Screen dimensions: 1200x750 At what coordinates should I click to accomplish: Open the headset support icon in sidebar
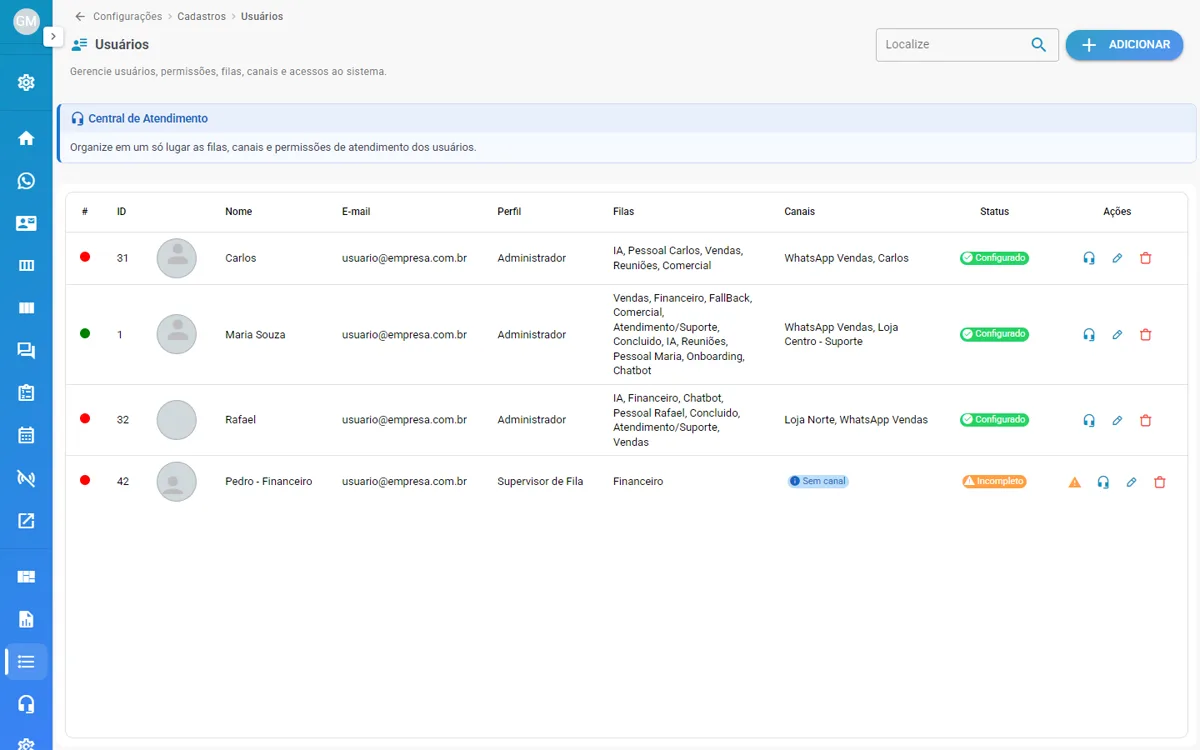click(x=26, y=704)
